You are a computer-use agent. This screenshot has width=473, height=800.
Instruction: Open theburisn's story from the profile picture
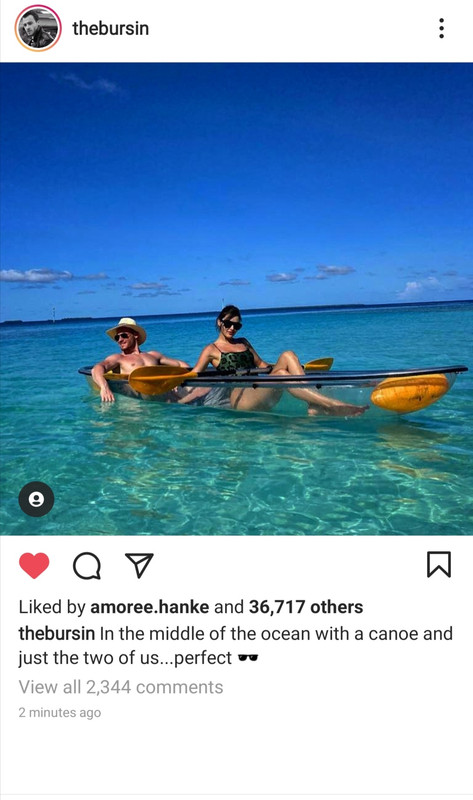coord(38,28)
